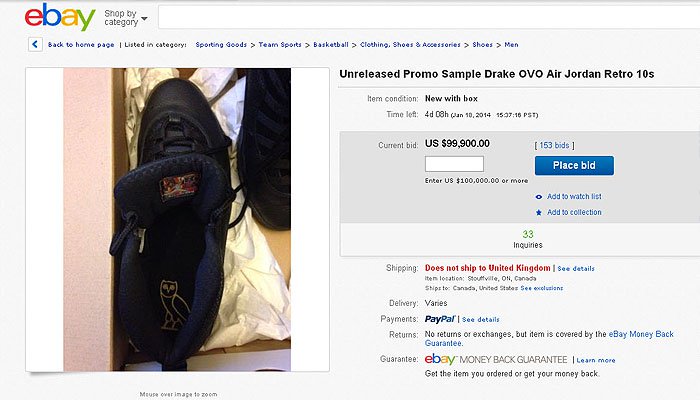Click Back to home page link
700x400 pixels.
[80, 45]
